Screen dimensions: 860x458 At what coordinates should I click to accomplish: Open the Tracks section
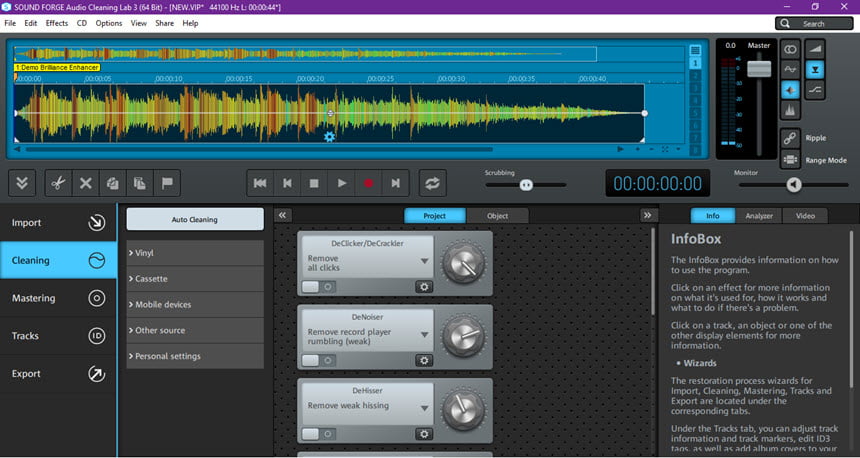[58, 336]
